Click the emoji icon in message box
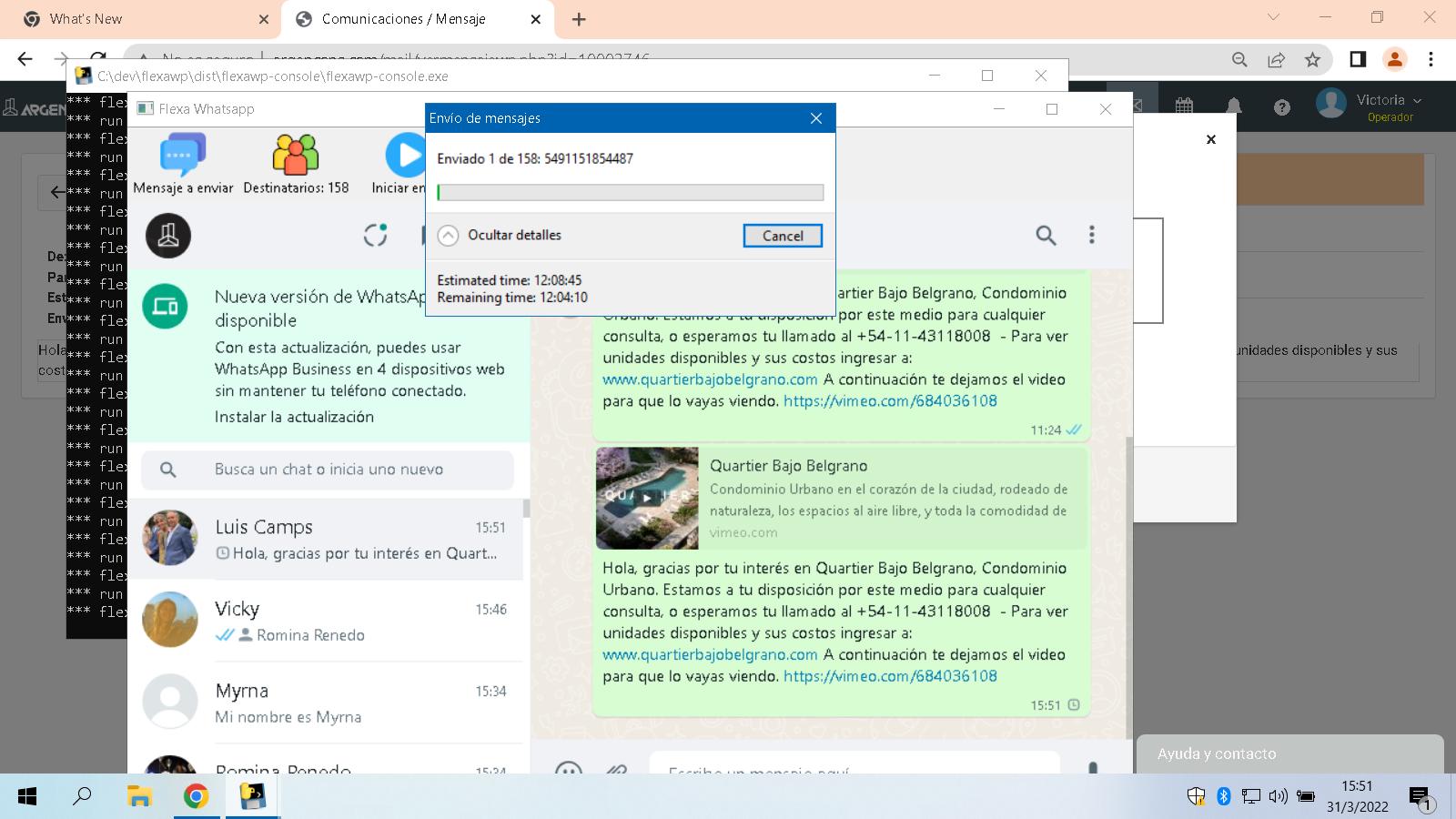 pos(569,770)
